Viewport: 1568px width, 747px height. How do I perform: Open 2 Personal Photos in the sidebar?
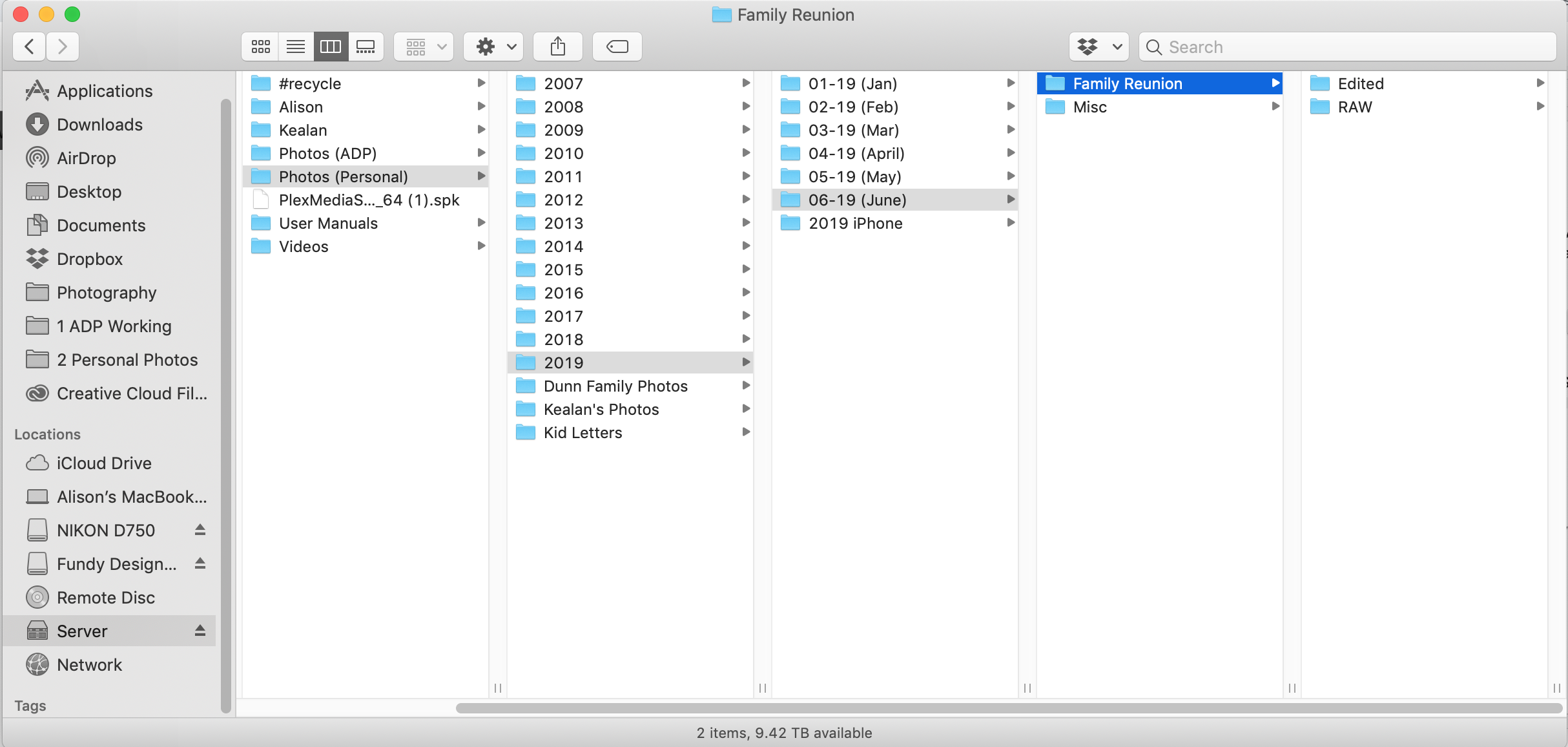tap(110, 360)
